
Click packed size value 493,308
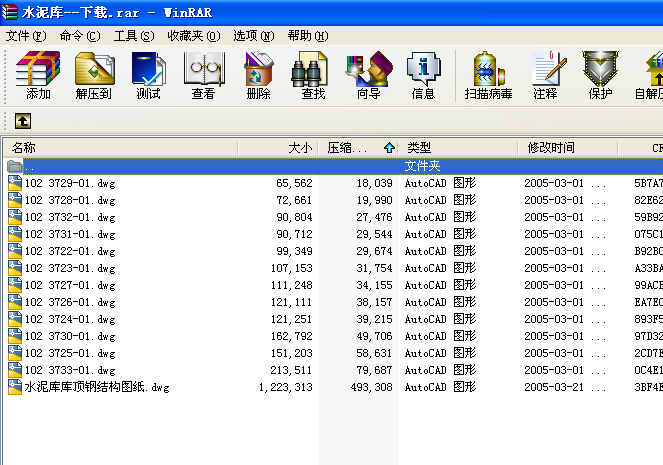tap(372, 387)
